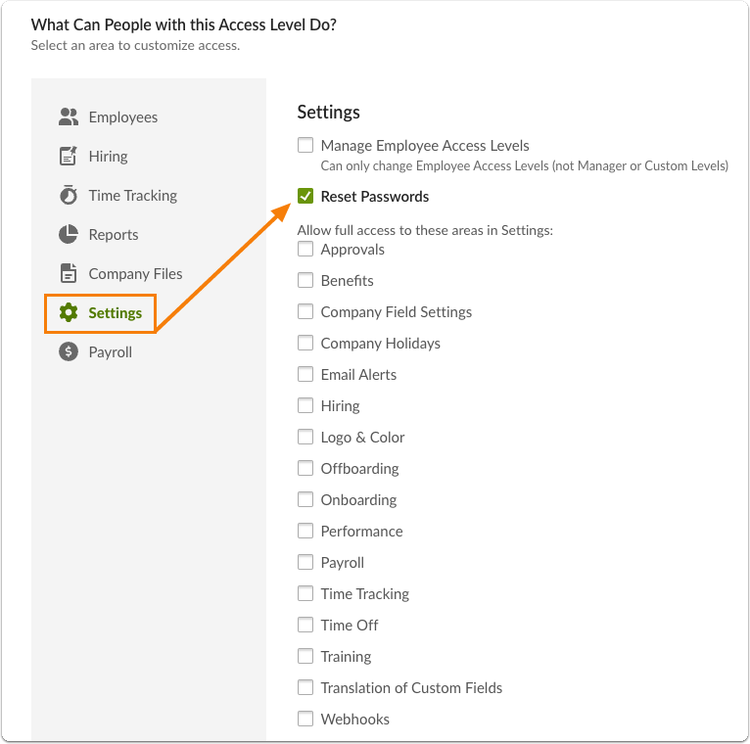The height and width of the screenshot is (744, 750).
Task: Uncheck the Reset Passwords checkbox
Action: click(305, 196)
